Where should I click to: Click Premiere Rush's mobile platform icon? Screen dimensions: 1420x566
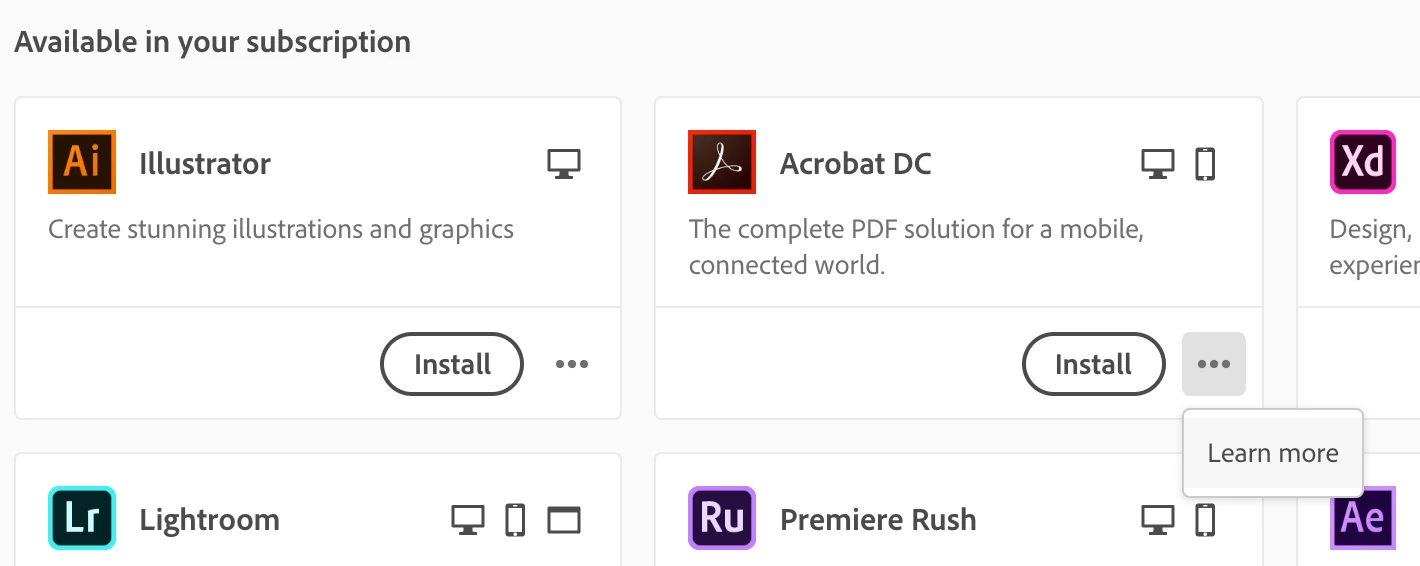point(1206,520)
